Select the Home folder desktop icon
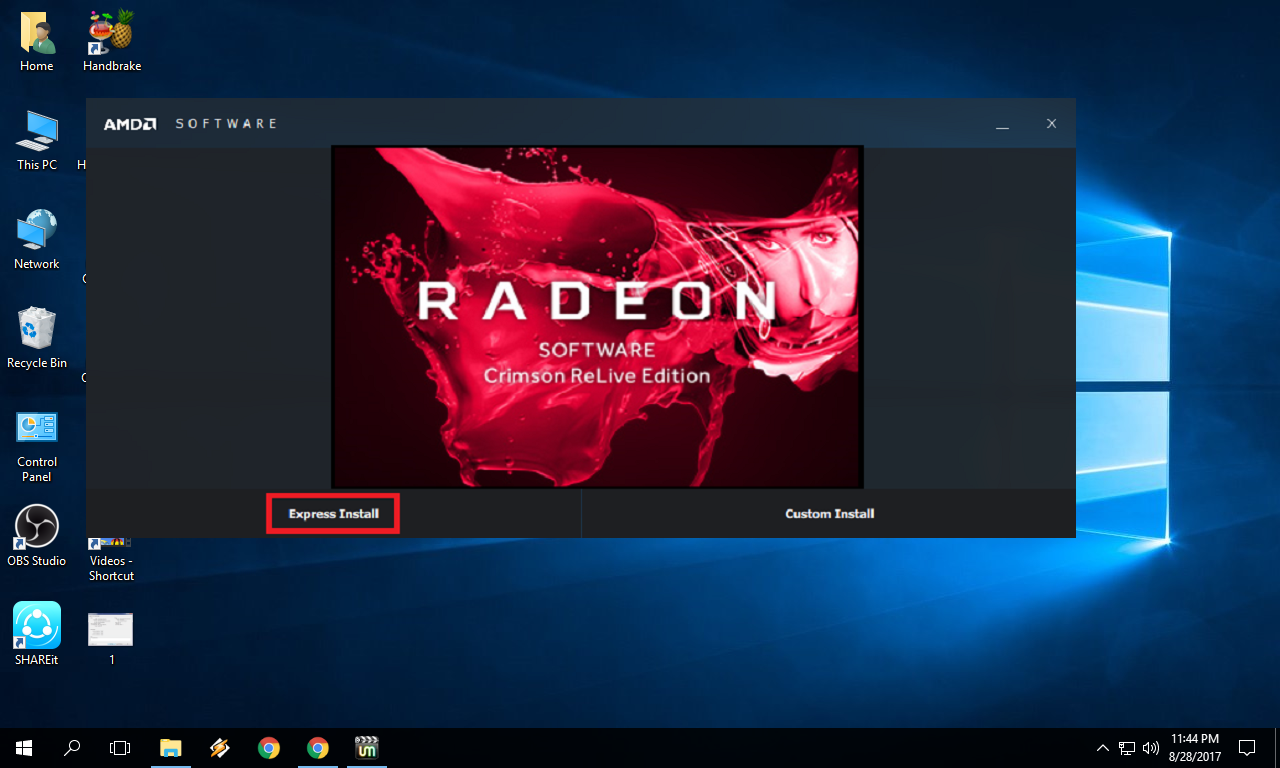This screenshot has height=768, width=1280. (x=37, y=42)
